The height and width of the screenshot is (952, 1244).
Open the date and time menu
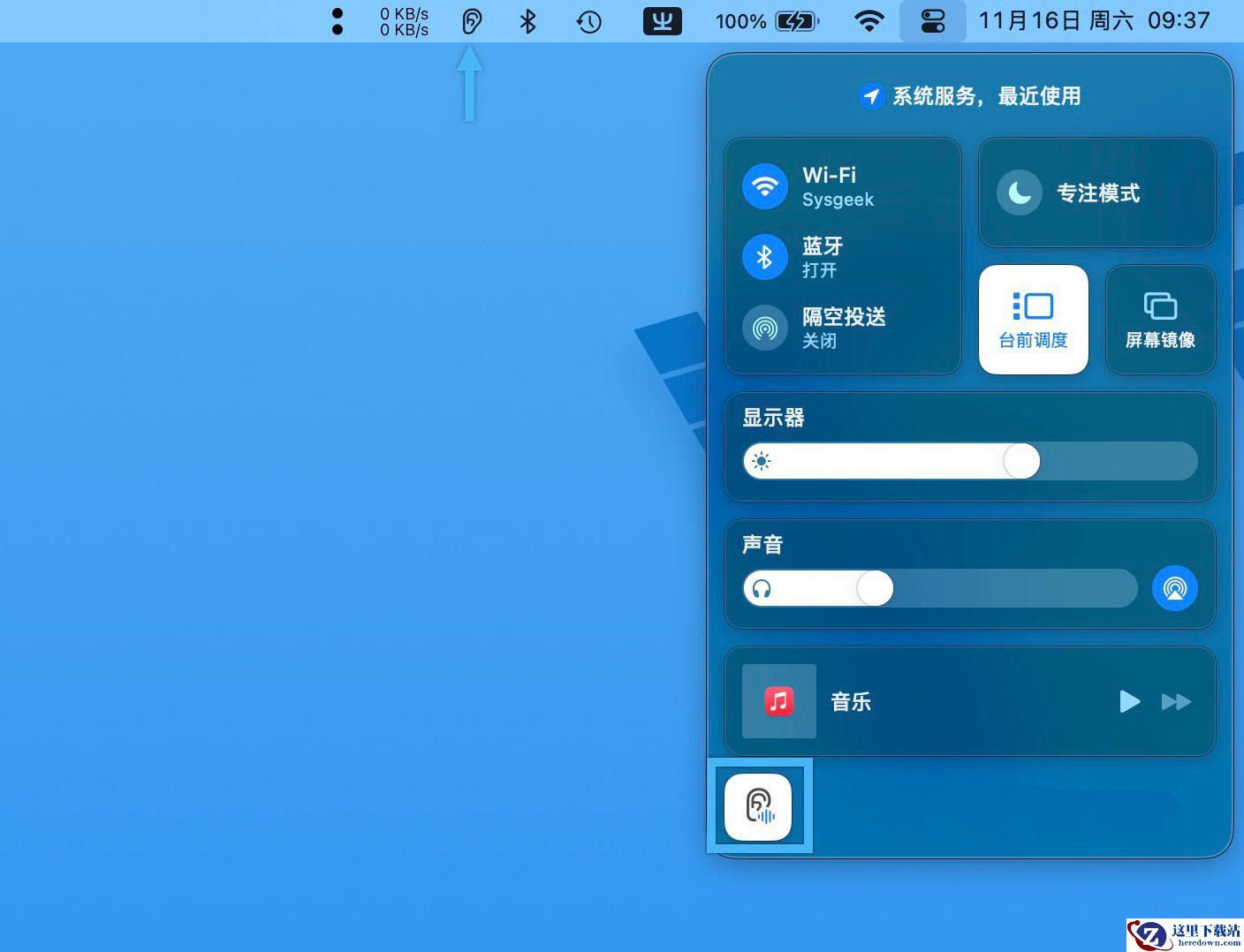1094,21
